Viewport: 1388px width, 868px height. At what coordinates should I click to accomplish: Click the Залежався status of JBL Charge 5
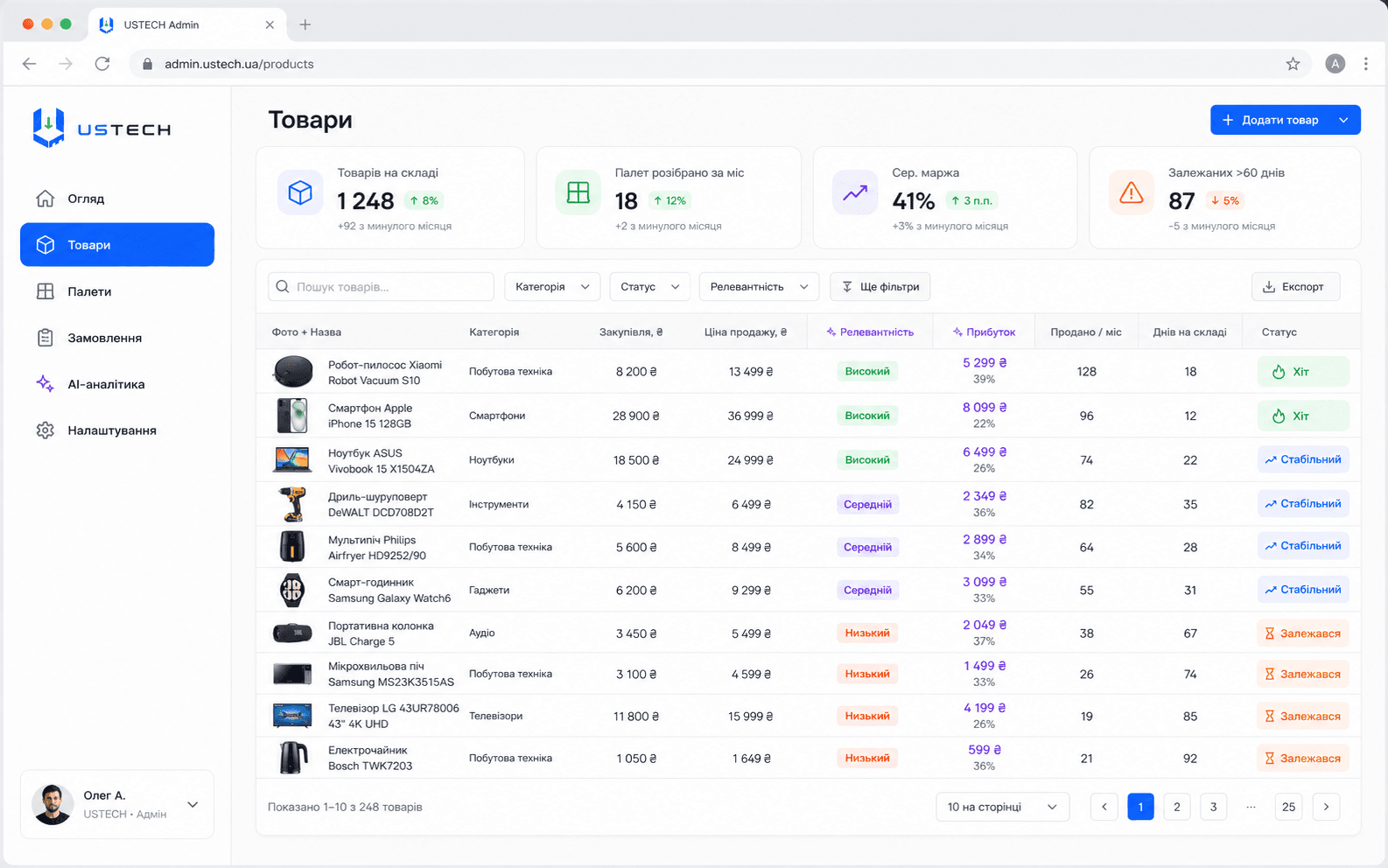tap(1303, 633)
